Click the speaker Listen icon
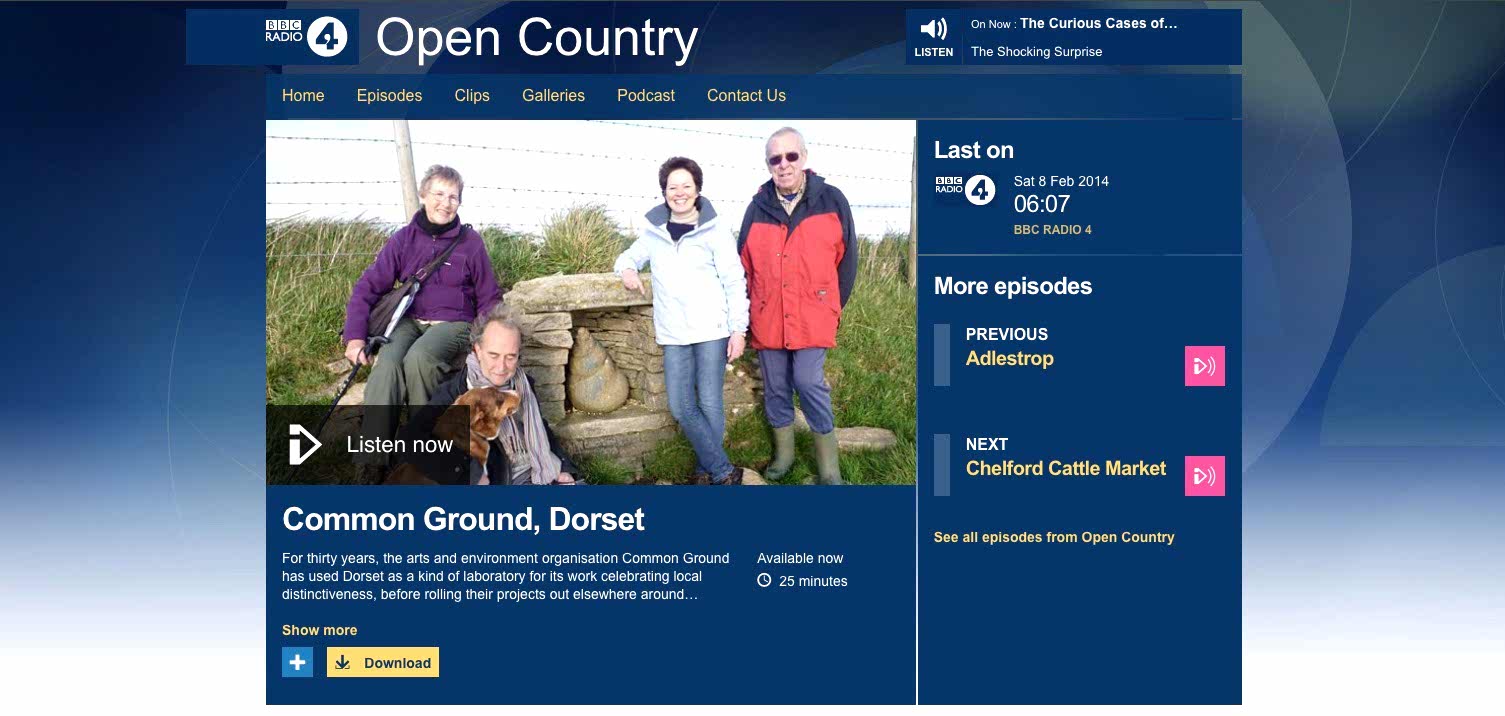The width and height of the screenshot is (1505, 716). click(x=933, y=29)
